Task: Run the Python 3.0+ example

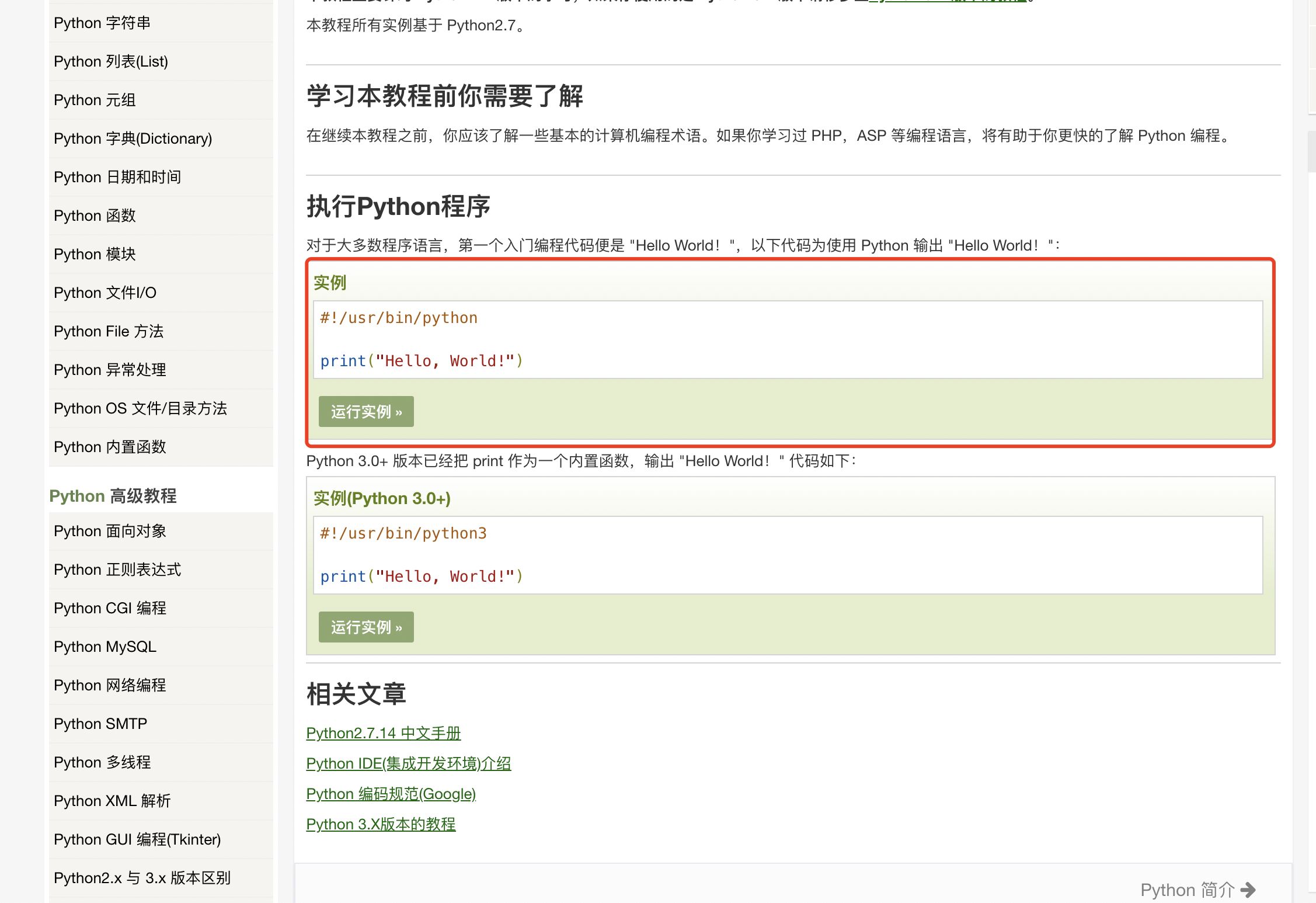Action: point(366,627)
